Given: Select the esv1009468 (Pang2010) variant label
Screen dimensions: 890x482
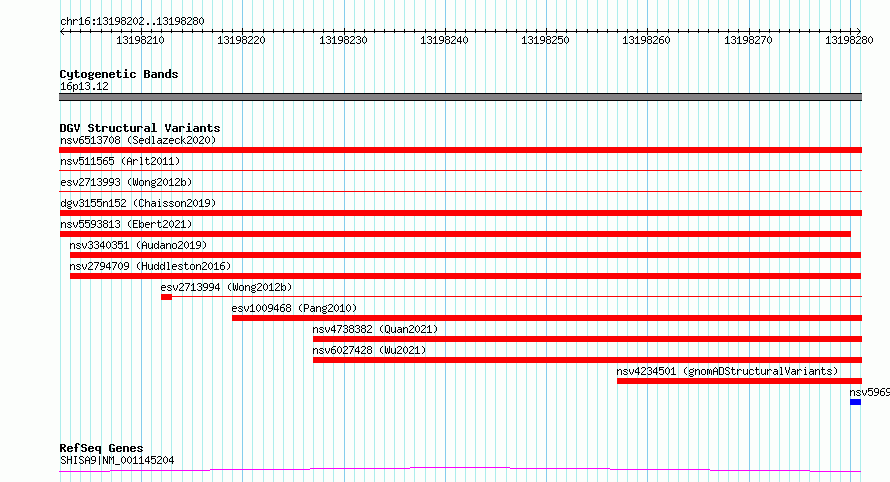Looking at the screenshot, I should point(294,308).
